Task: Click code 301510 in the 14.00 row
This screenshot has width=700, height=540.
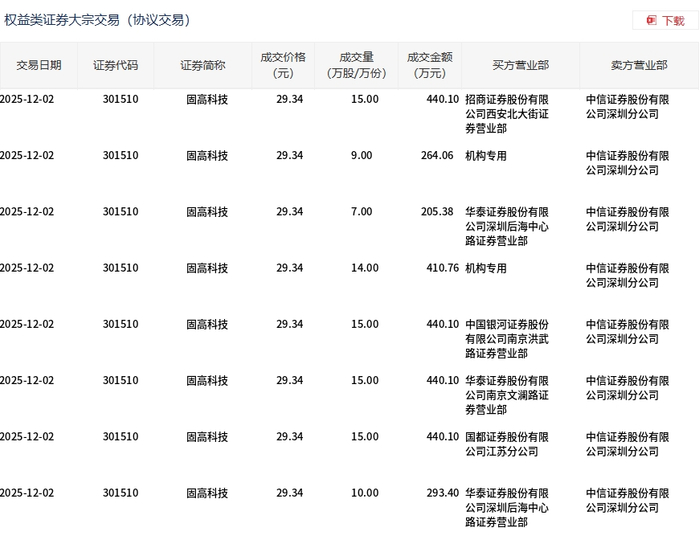Action: tap(121, 268)
